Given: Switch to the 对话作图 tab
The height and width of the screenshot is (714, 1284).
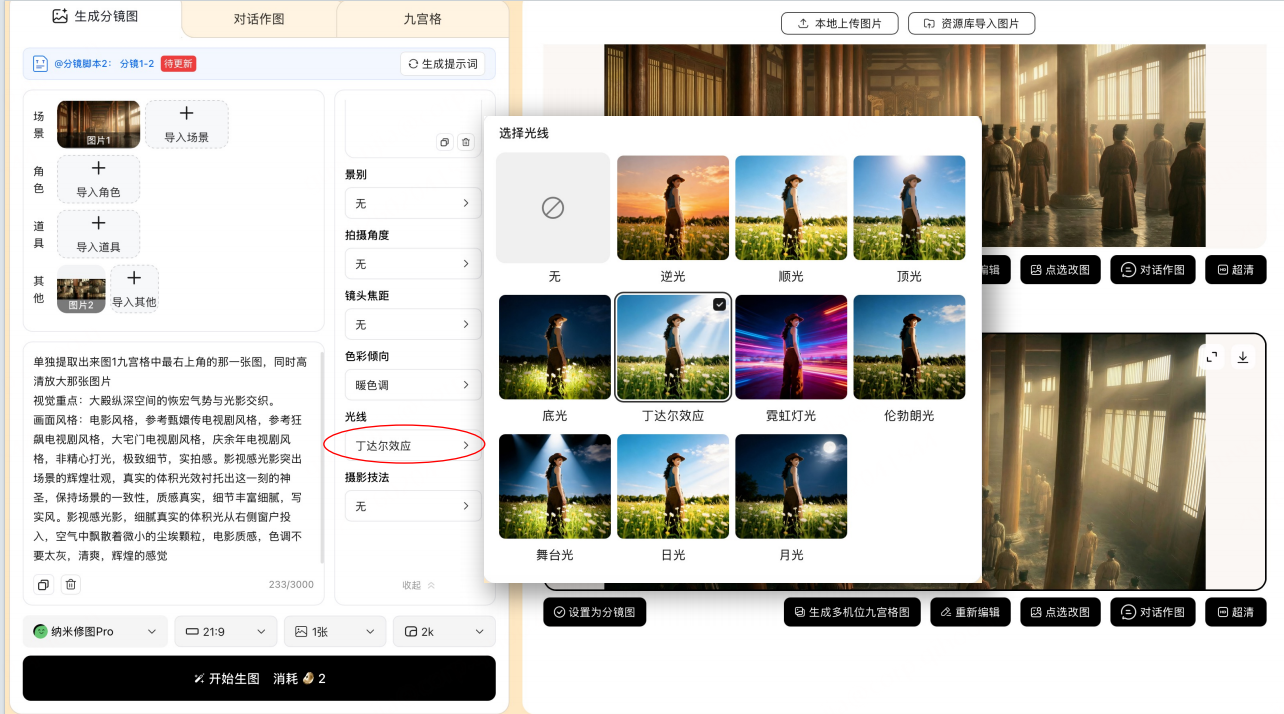Looking at the screenshot, I should pyautogui.click(x=258, y=17).
